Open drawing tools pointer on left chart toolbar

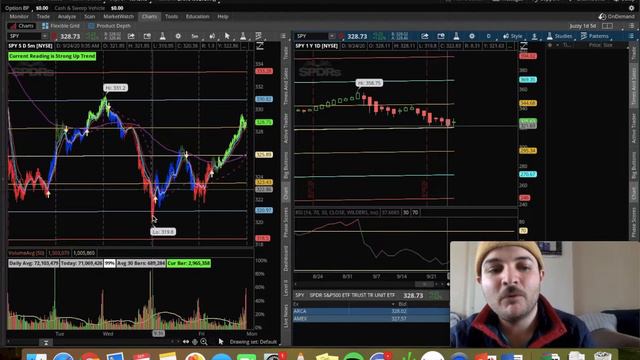point(227,36)
